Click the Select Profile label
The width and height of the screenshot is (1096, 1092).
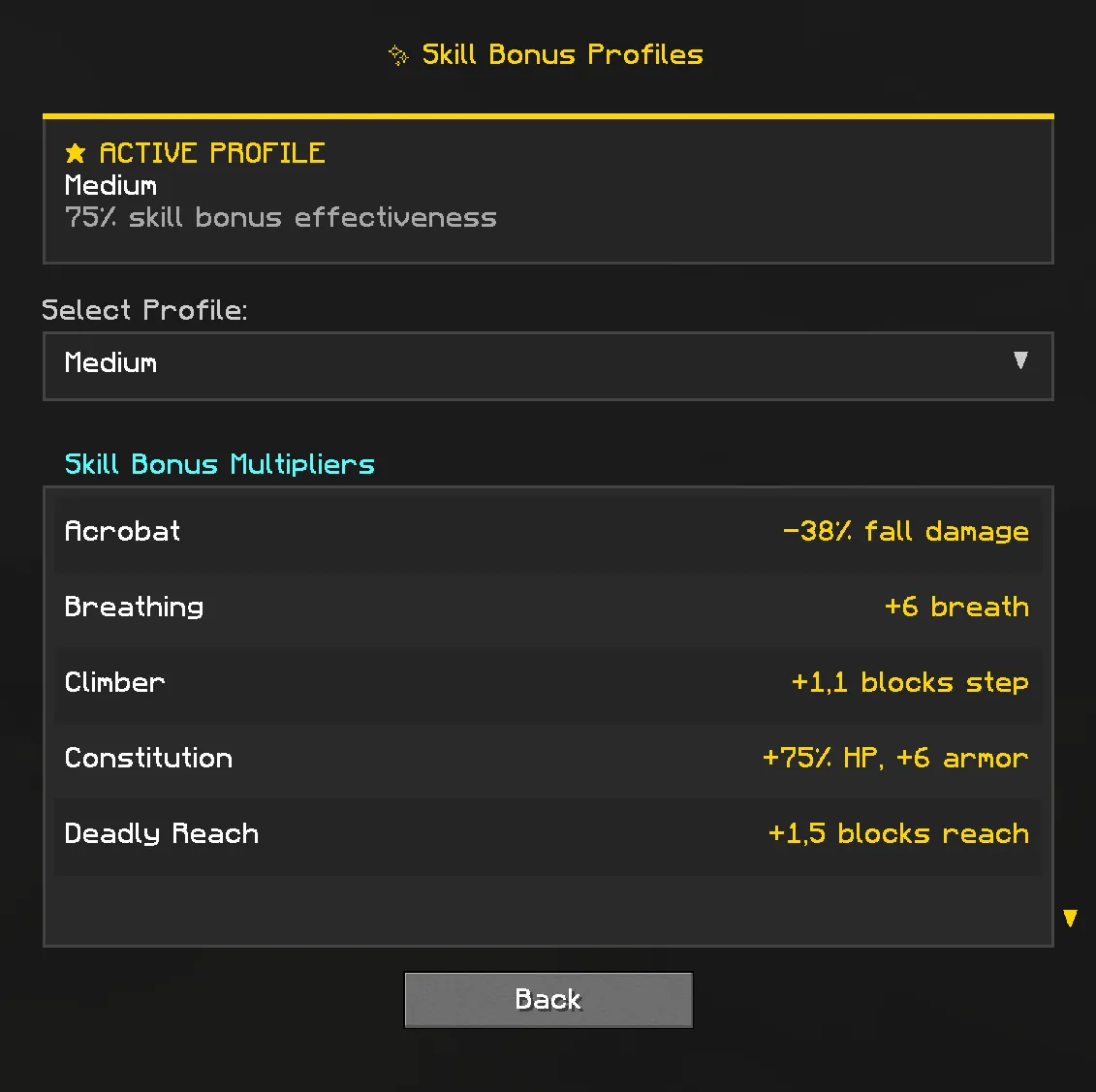click(144, 310)
